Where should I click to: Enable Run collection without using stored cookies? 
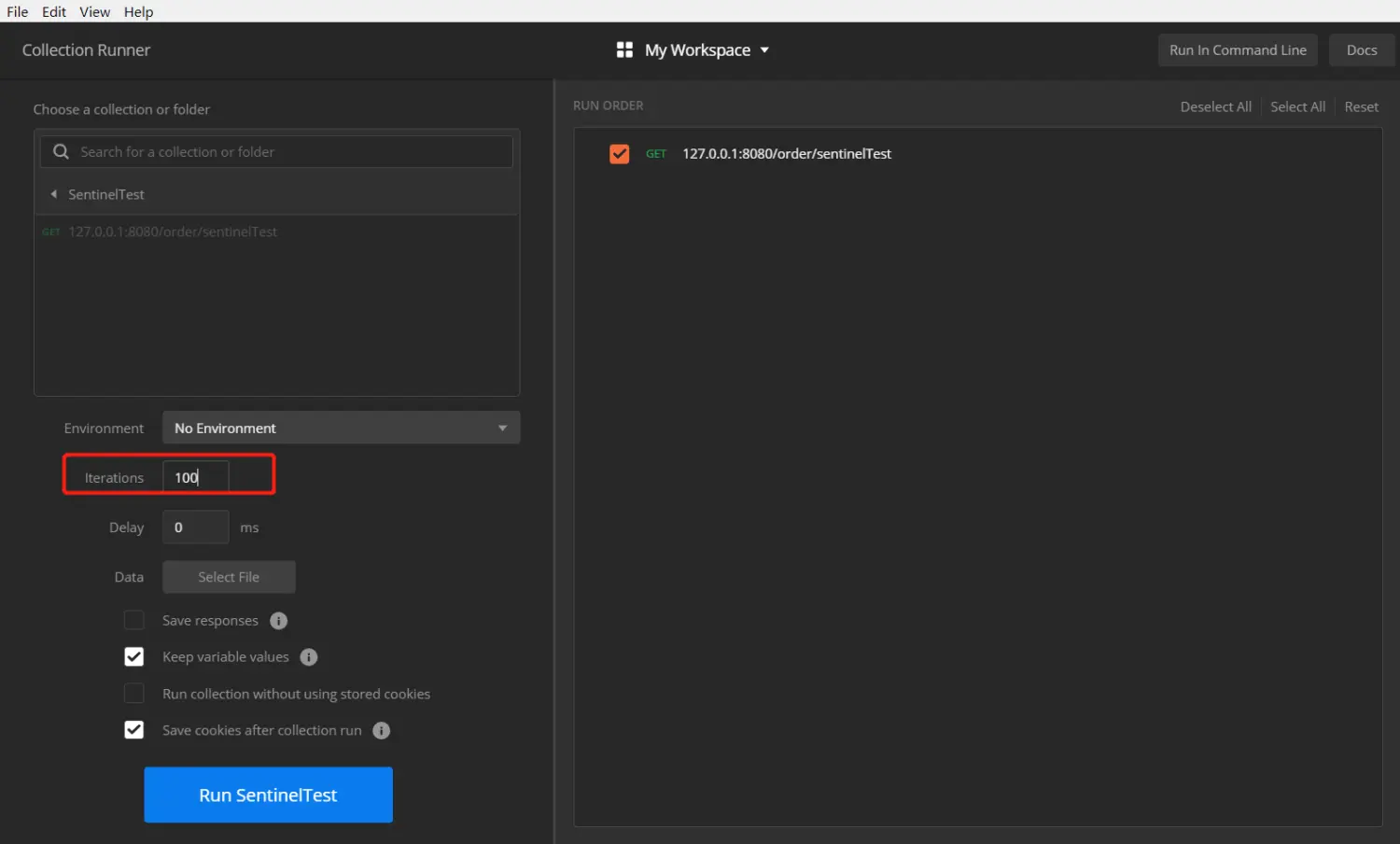click(134, 694)
